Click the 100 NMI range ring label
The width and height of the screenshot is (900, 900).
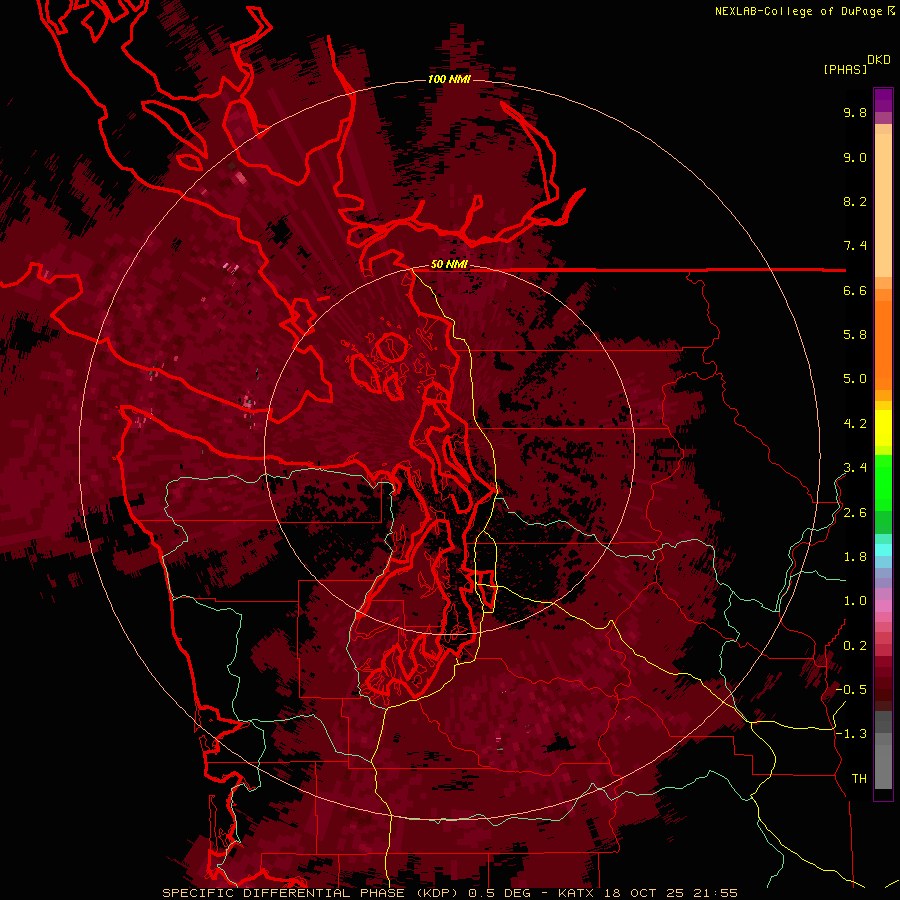point(449,79)
